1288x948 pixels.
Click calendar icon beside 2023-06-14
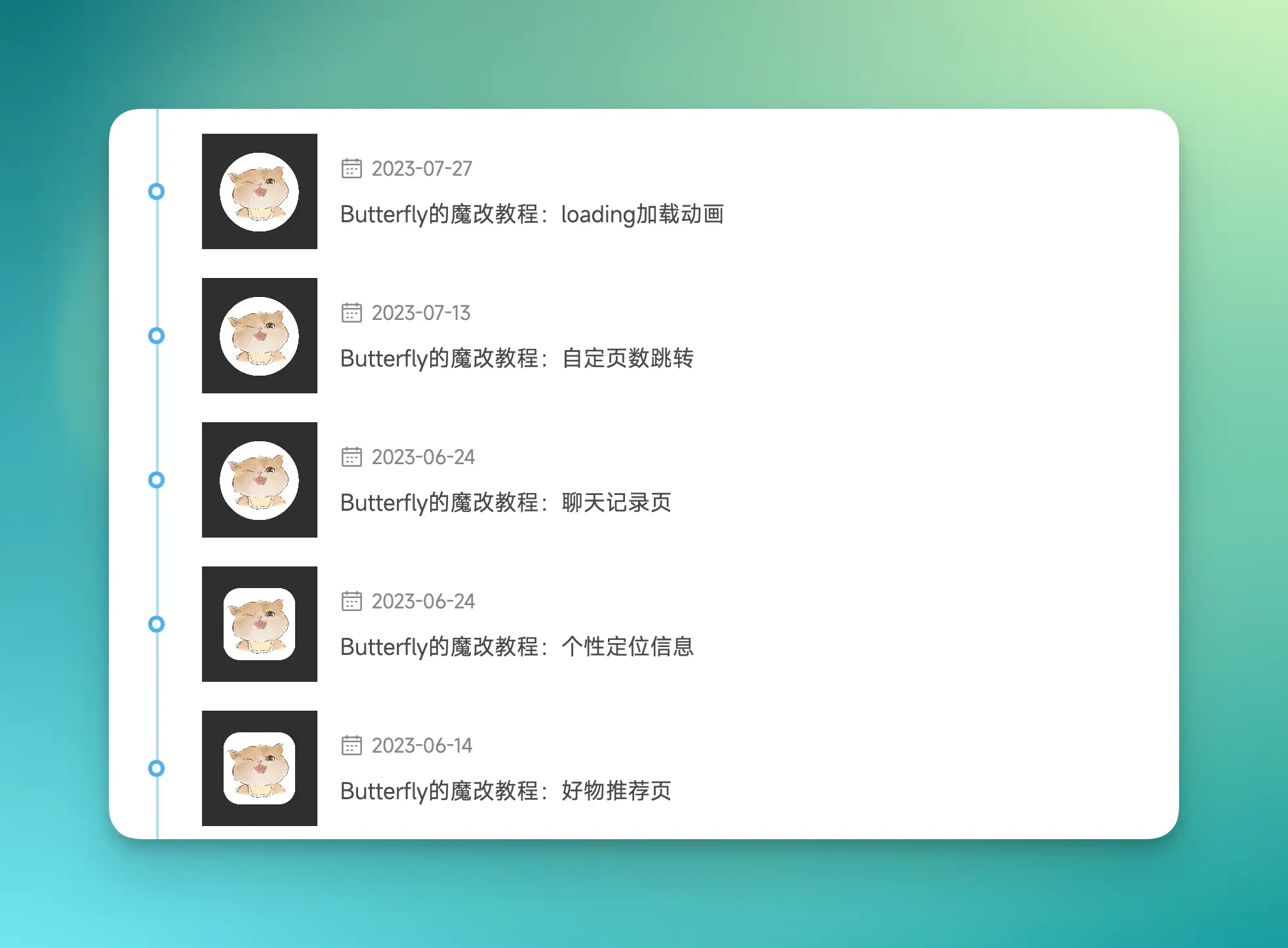352,745
